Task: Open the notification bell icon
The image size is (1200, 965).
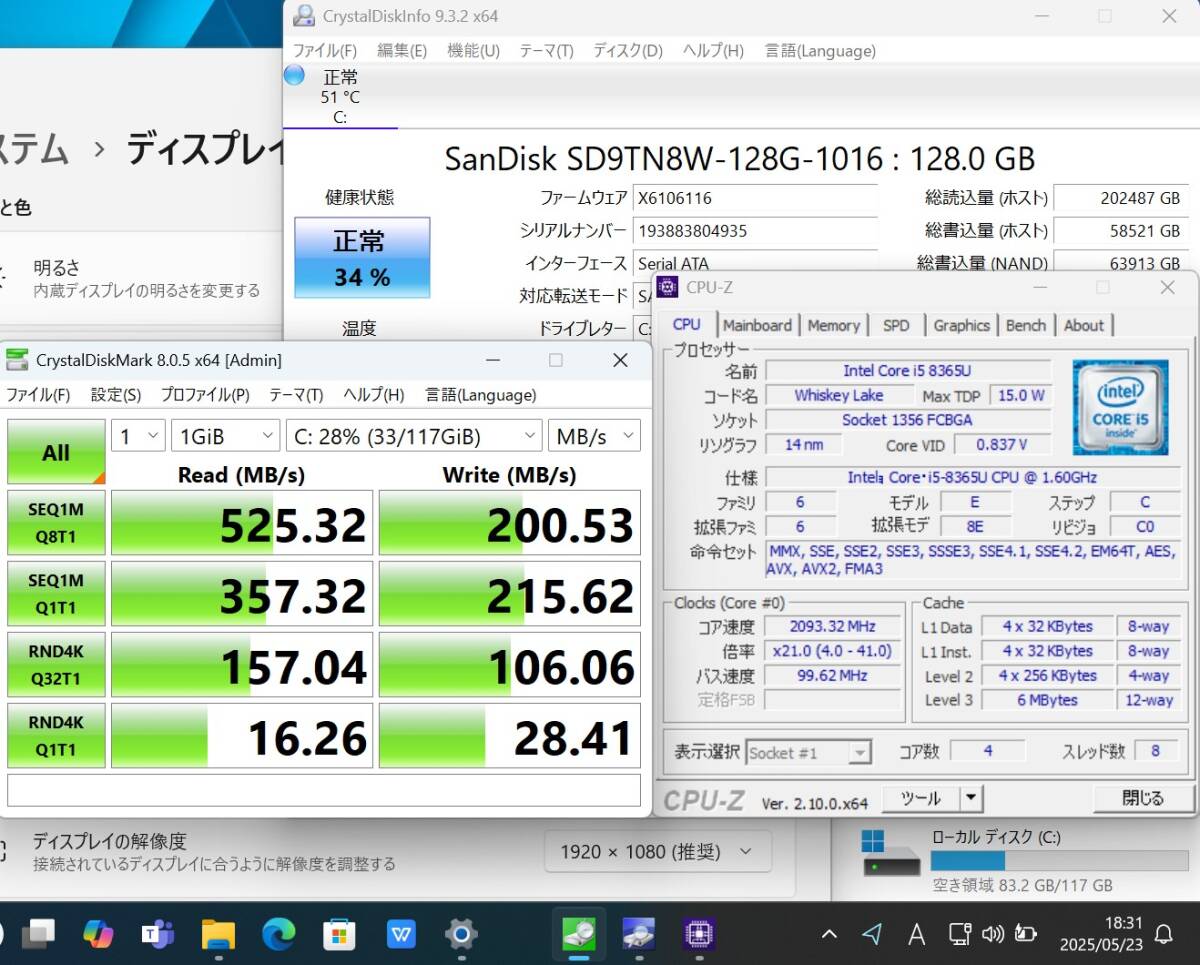Action: pos(1163,934)
